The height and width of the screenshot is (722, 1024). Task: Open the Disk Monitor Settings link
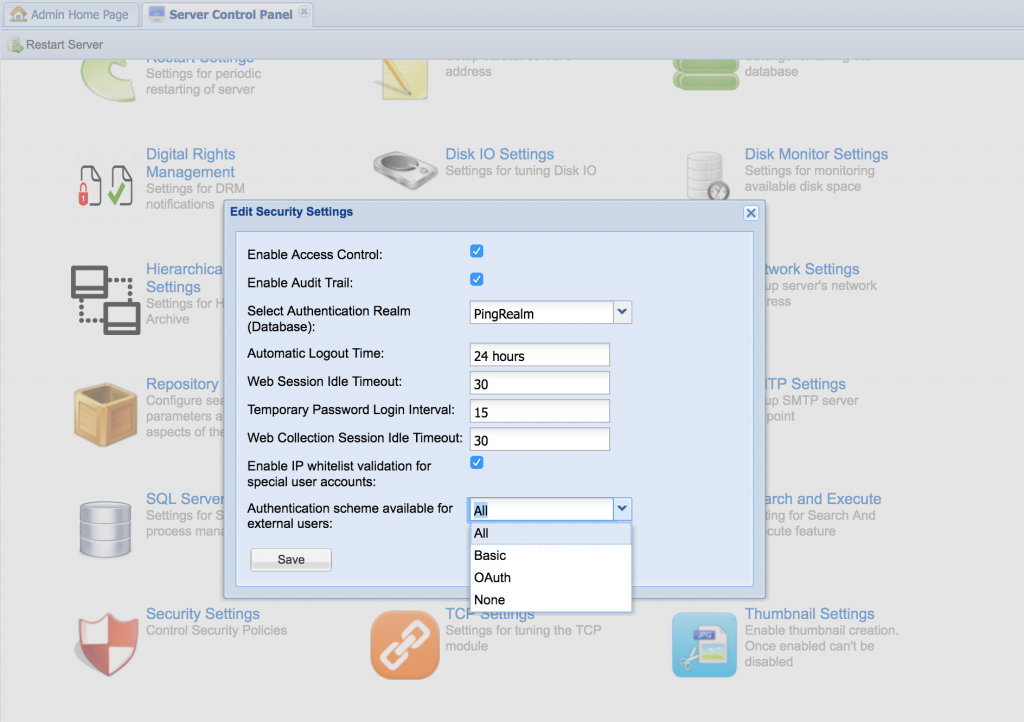816,154
